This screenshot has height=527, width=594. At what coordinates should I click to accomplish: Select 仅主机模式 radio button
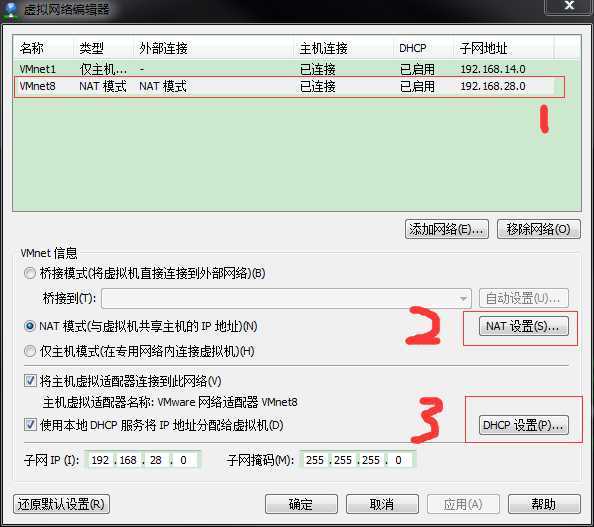point(30,351)
